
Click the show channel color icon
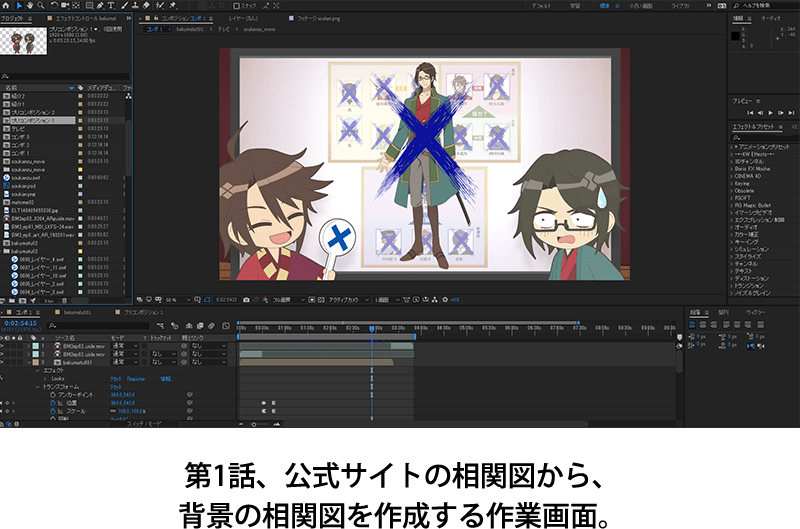point(265,300)
